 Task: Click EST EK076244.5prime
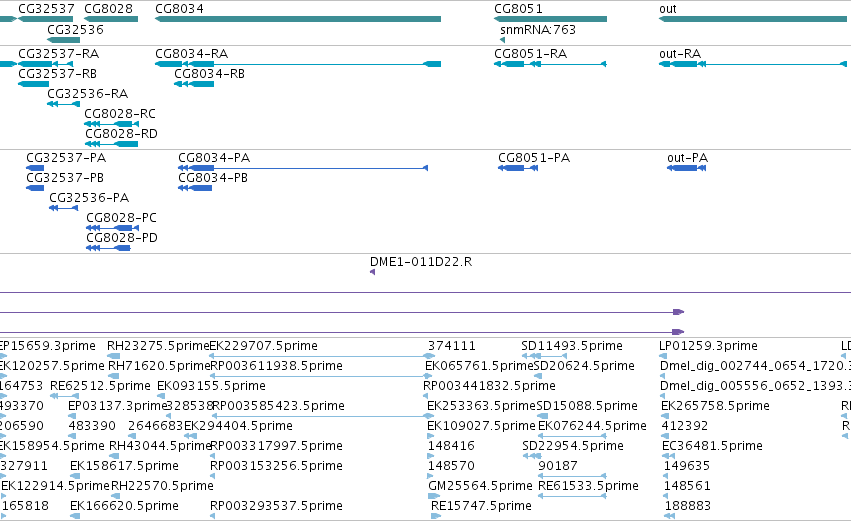click(x=592, y=426)
